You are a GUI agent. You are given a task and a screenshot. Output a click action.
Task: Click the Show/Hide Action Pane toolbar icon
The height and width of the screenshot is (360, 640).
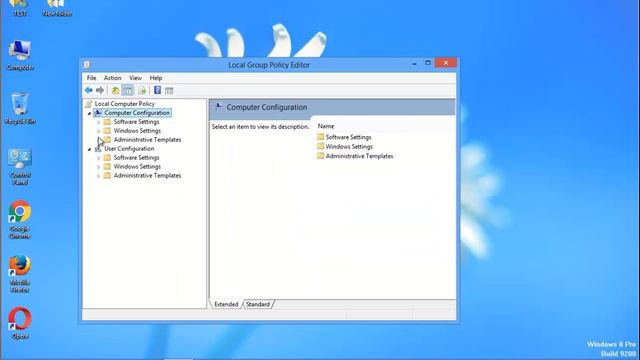pos(169,90)
